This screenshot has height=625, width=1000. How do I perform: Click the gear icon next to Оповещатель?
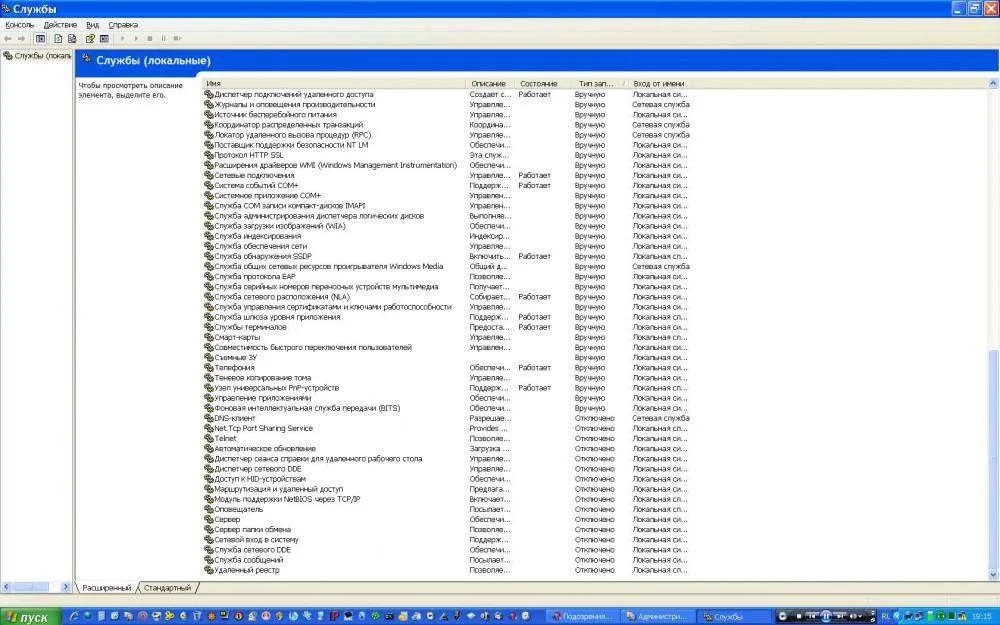click(x=209, y=510)
